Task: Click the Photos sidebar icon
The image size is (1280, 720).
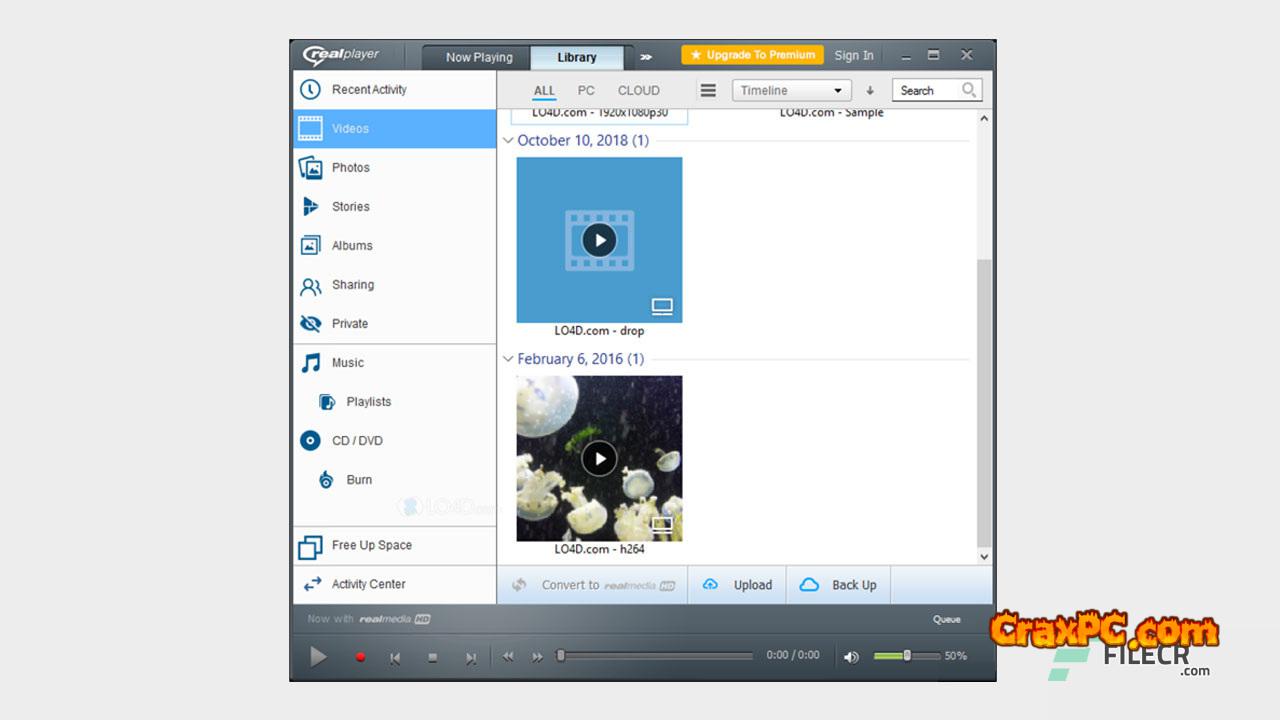Action: click(311, 167)
